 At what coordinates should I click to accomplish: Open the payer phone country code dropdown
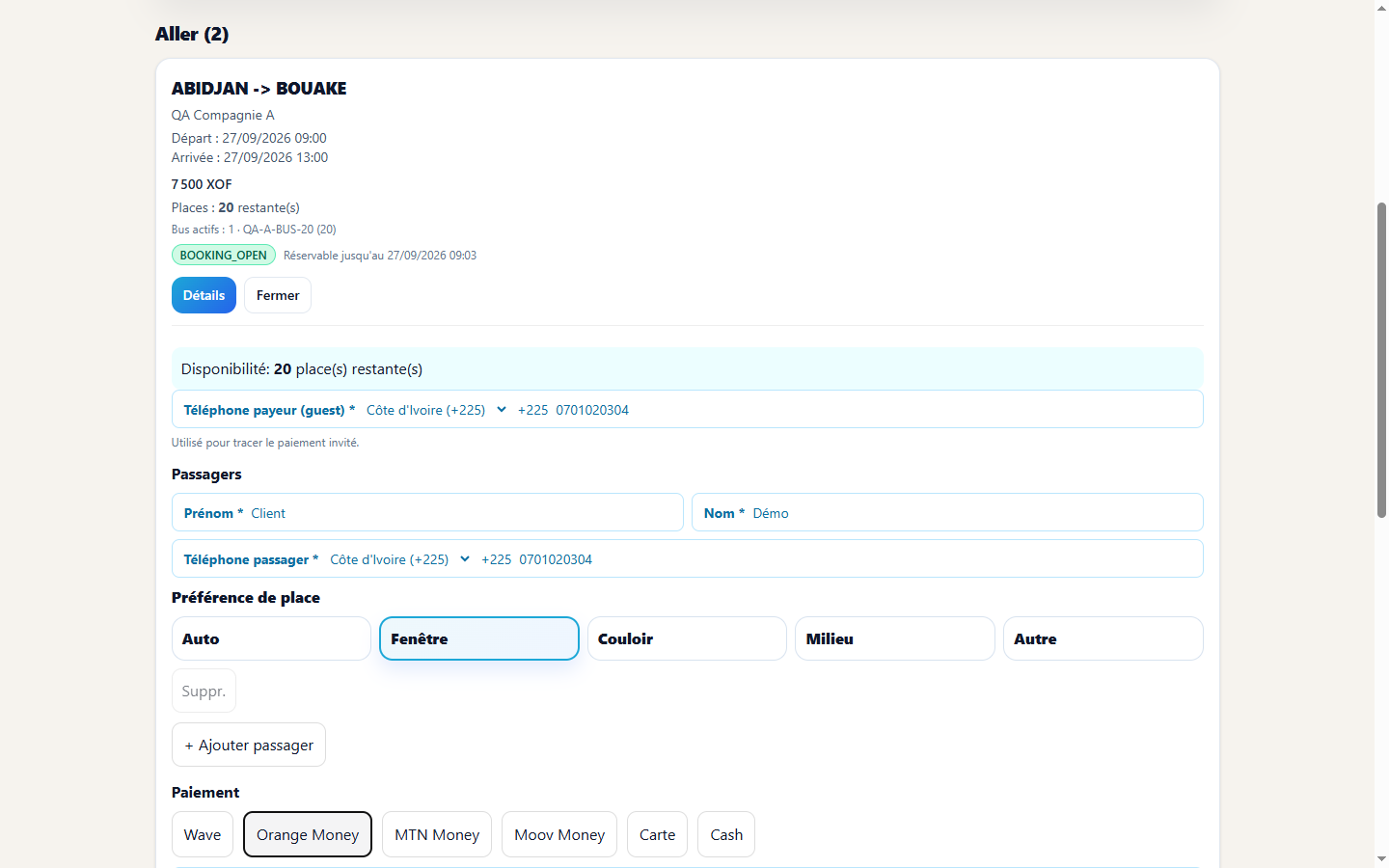436,410
